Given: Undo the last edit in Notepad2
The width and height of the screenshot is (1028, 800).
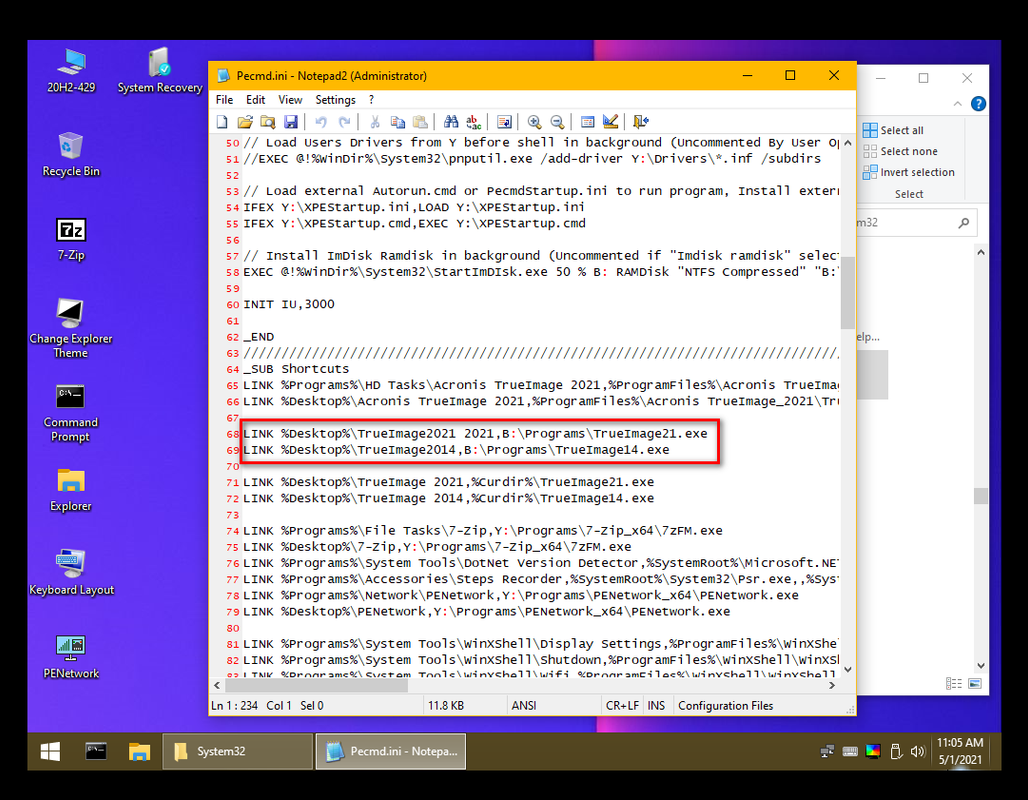Looking at the screenshot, I should tap(321, 122).
